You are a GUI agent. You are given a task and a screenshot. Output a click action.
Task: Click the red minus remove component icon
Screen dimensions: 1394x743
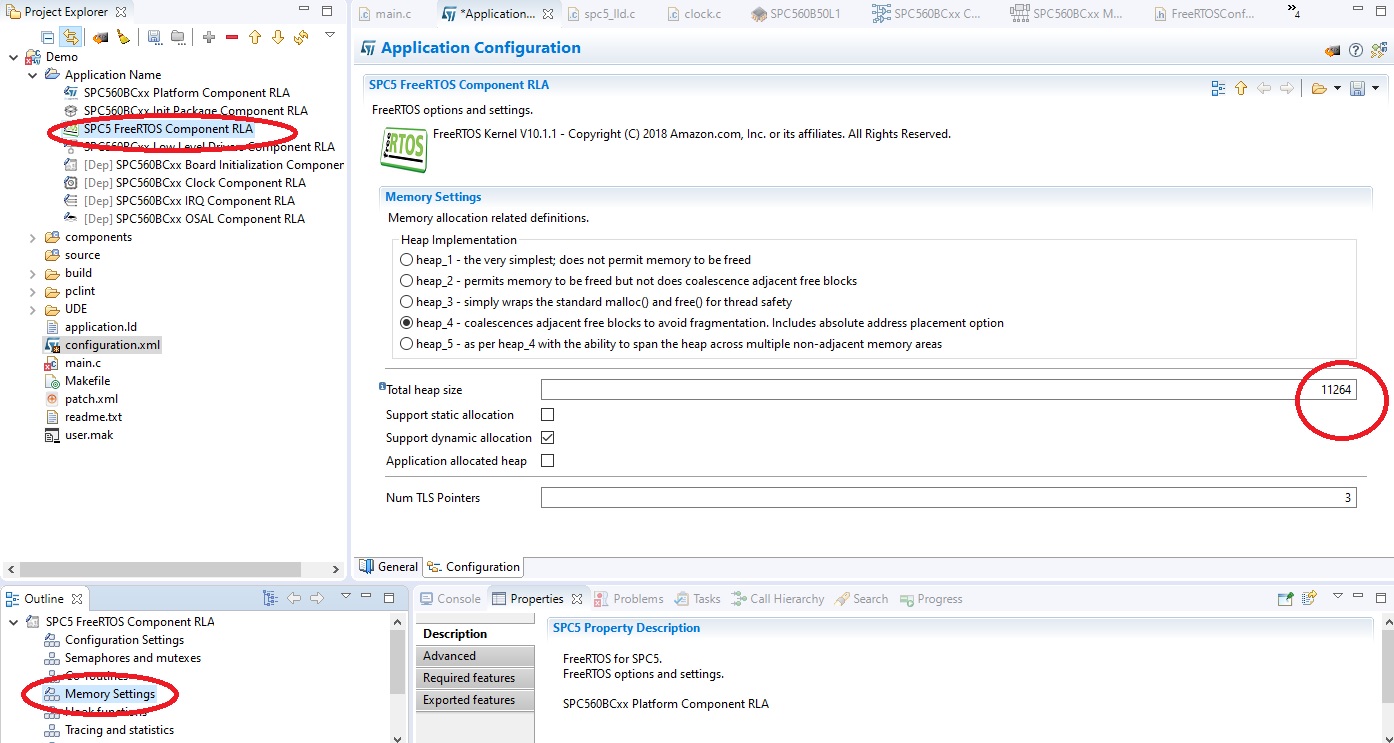[232, 37]
